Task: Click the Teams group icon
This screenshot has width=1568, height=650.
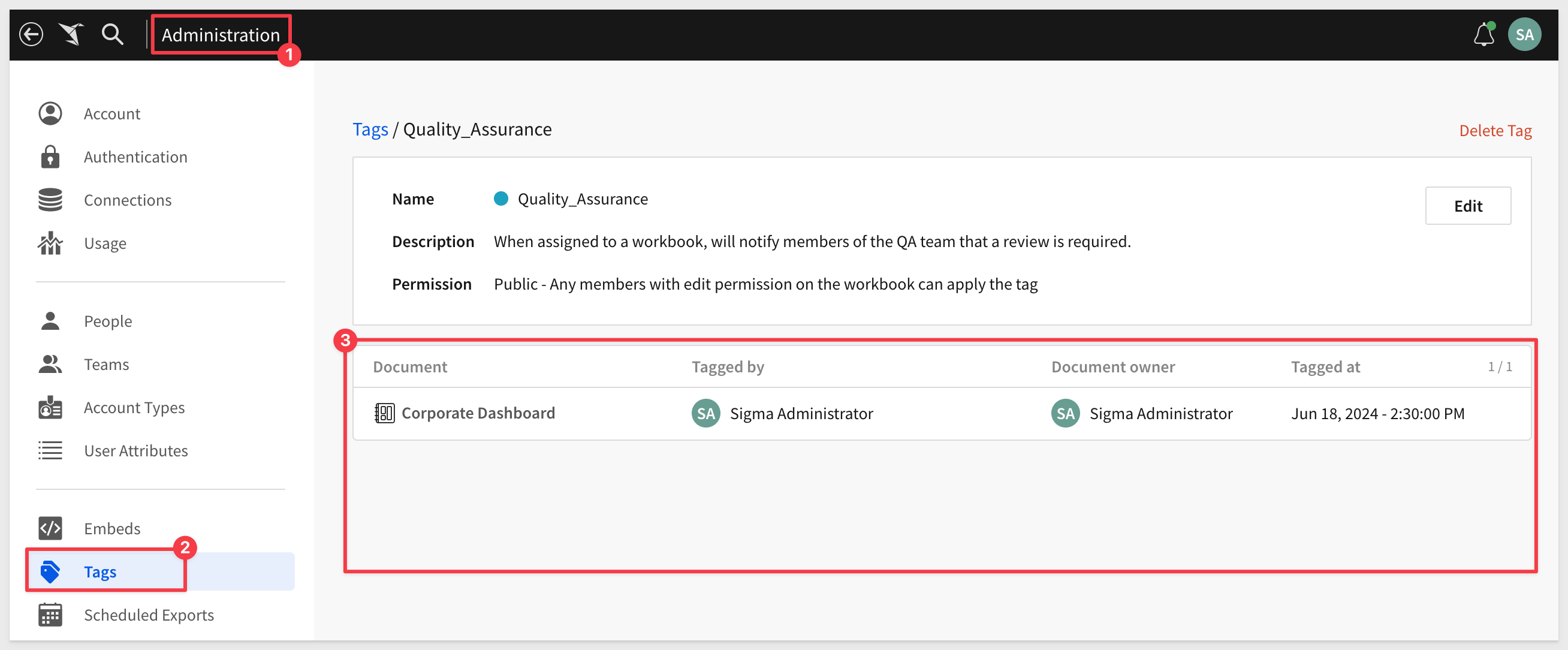Action: coord(50,365)
